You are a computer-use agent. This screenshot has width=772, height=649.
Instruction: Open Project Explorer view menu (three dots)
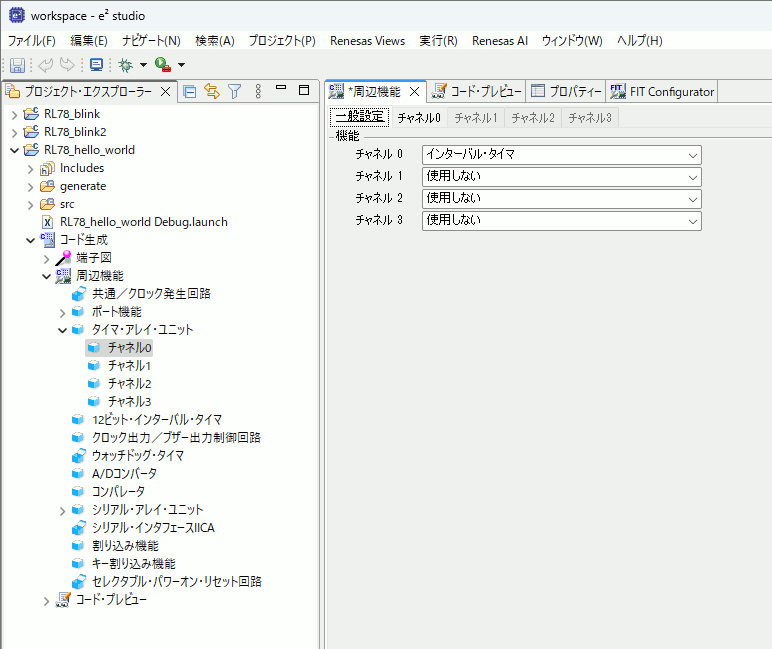[258, 92]
